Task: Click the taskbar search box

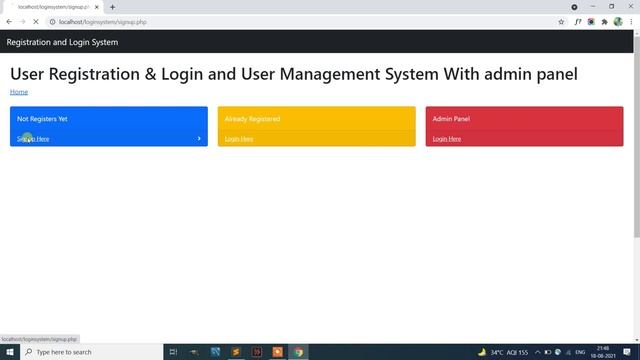Action: [91, 352]
